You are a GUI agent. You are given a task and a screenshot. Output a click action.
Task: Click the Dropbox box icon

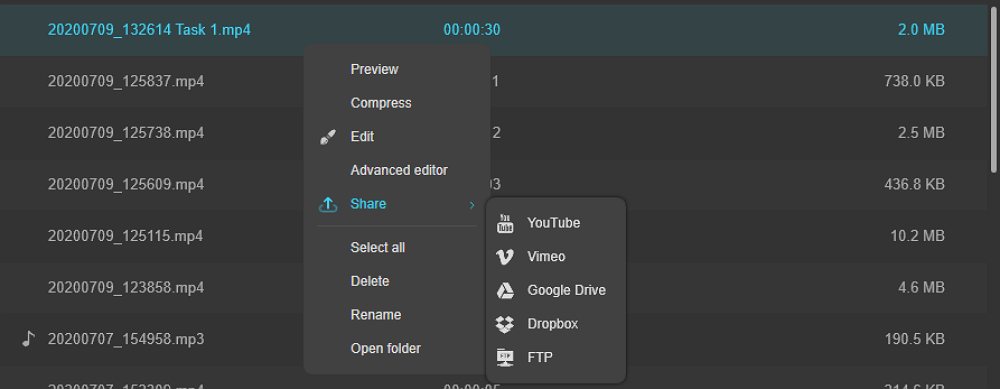[504, 324]
